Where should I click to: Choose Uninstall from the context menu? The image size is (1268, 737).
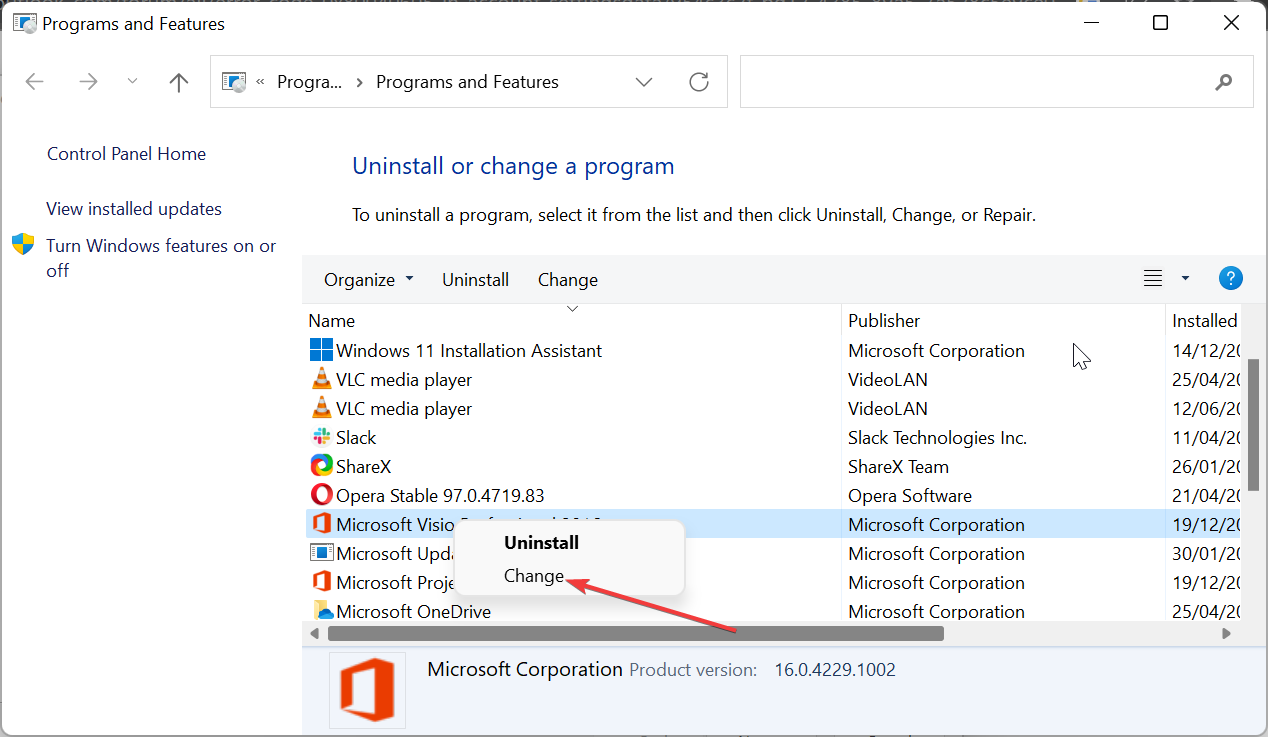[x=541, y=542]
